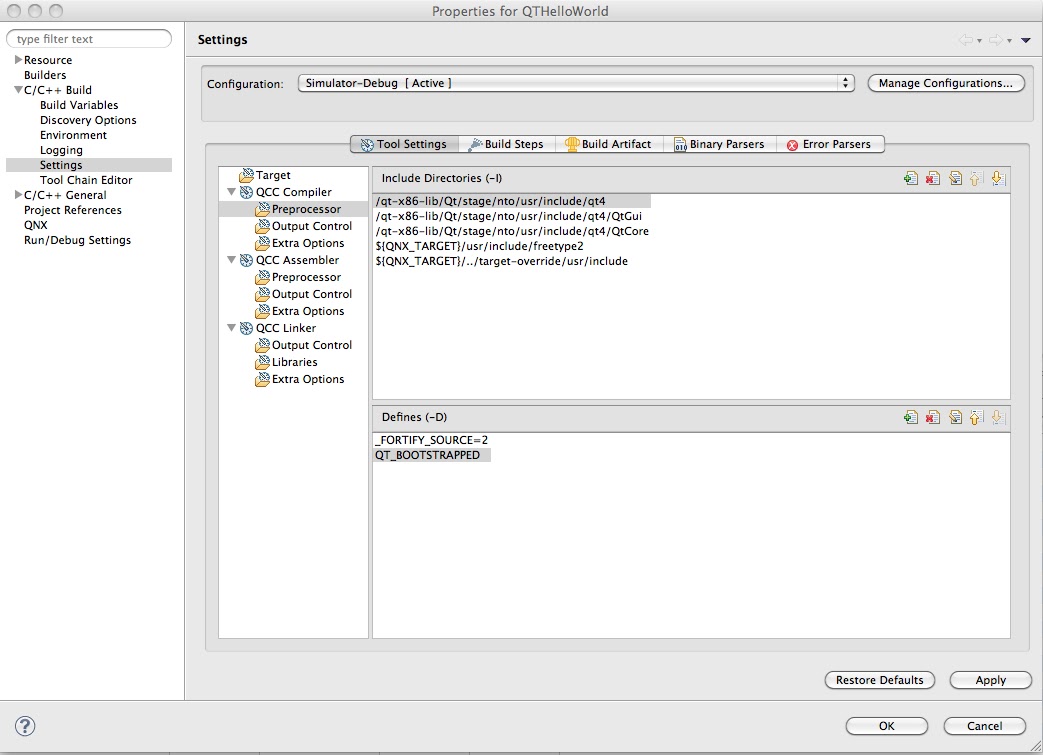Expand the C/C++ General node

(18, 195)
